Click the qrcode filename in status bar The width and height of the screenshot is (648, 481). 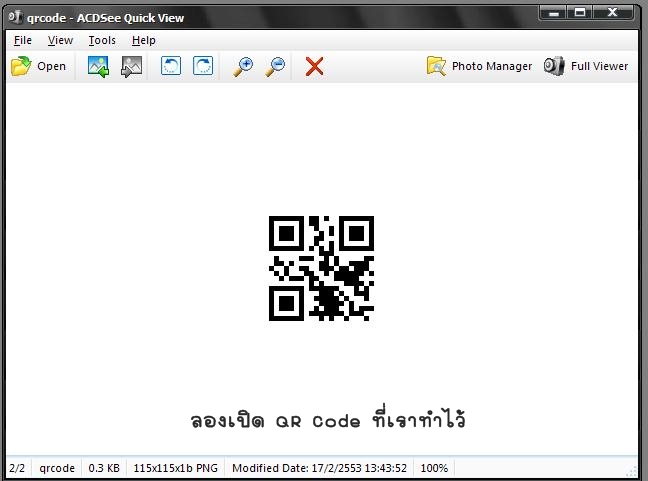(57, 468)
